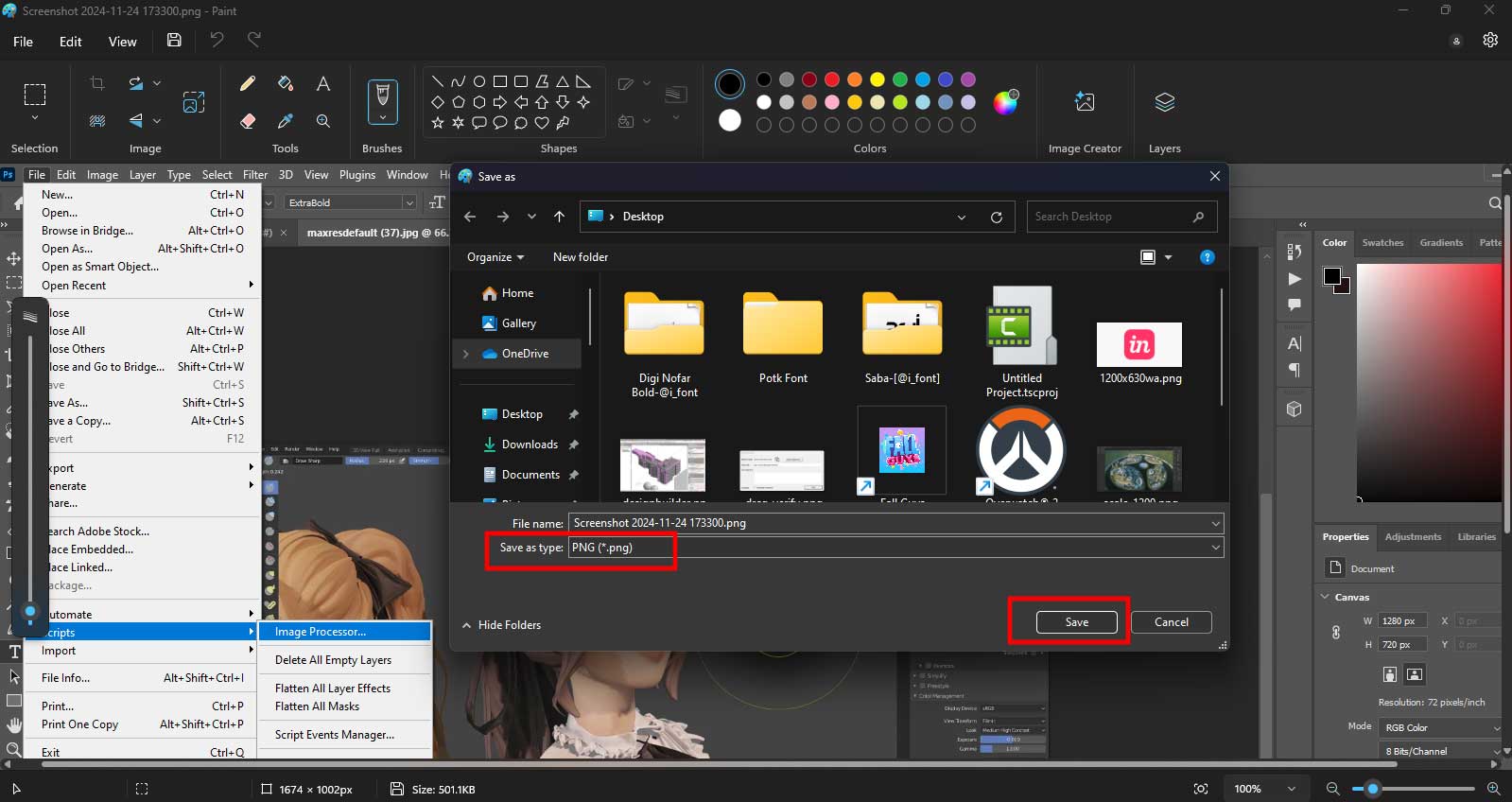Expand the address bar path dropdown
The height and width of the screenshot is (802, 1512).
pyautogui.click(x=962, y=217)
